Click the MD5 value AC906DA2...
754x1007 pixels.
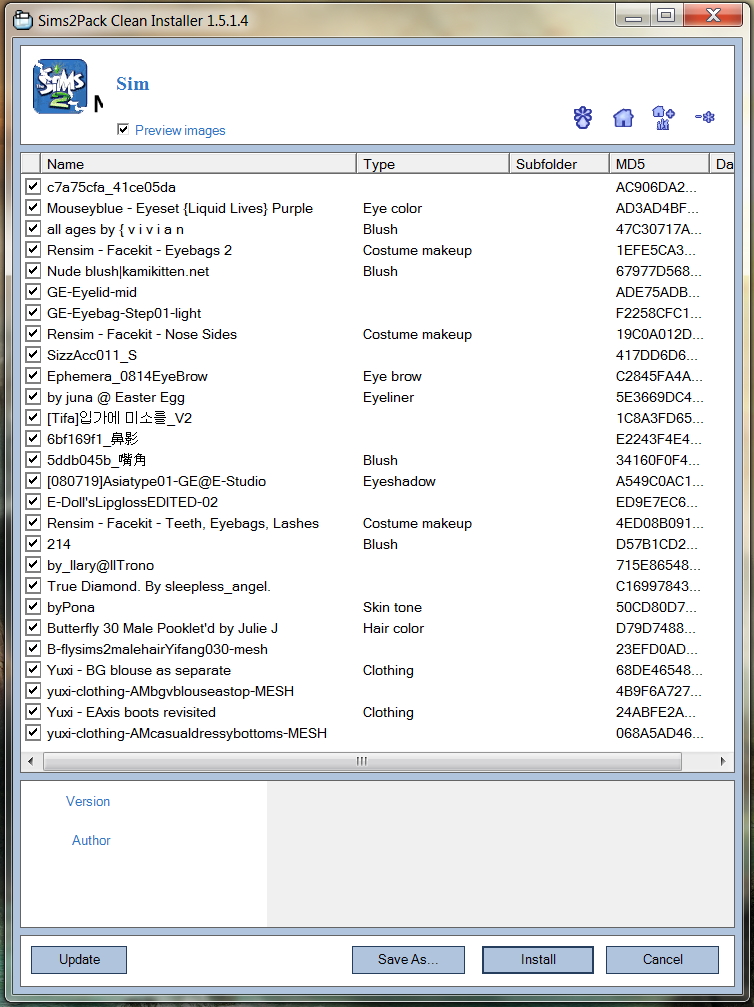[x=656, y=187]
